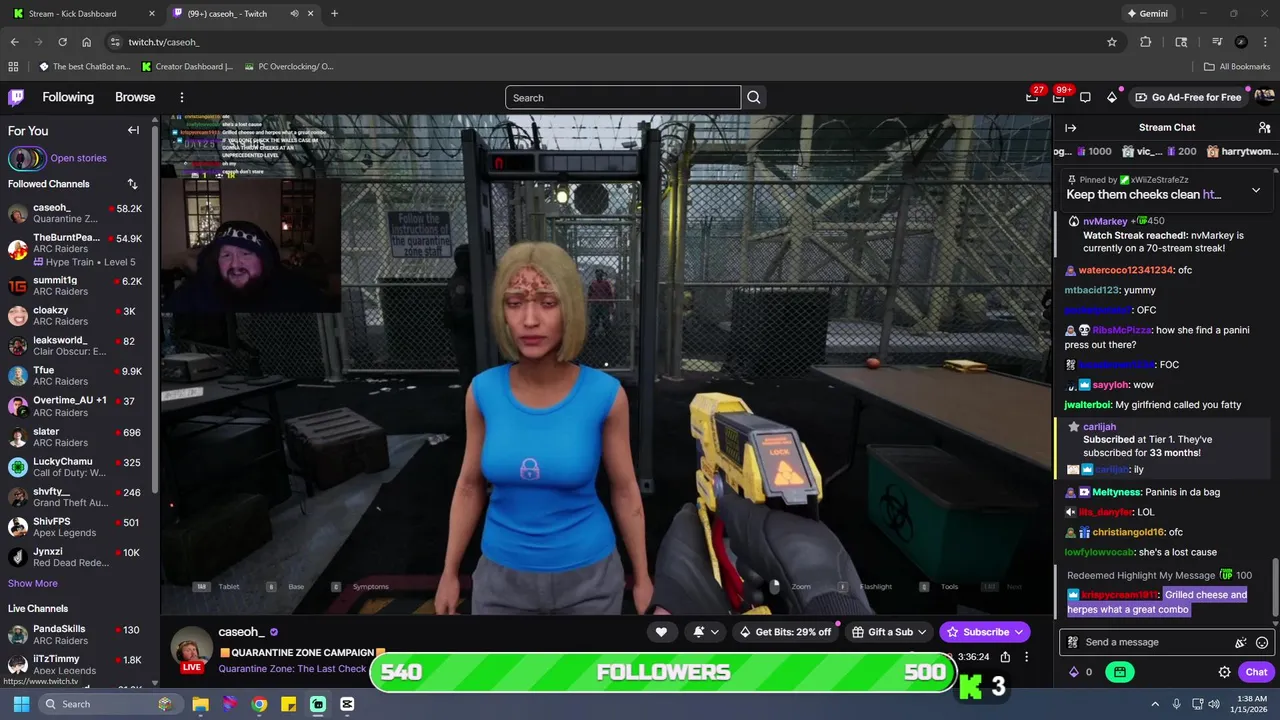Click the share icon under the stream
The image size is (1280, 720).
click(x=1005, y=657)
